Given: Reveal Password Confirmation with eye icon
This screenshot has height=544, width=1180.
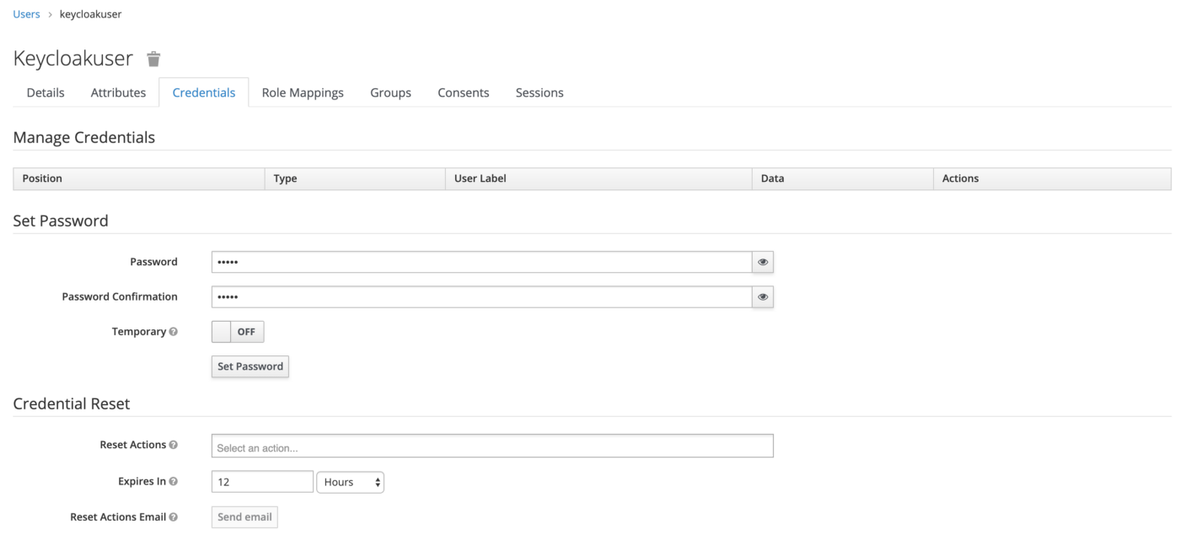Looking at the screenshot, I should [x=762, y=297].
